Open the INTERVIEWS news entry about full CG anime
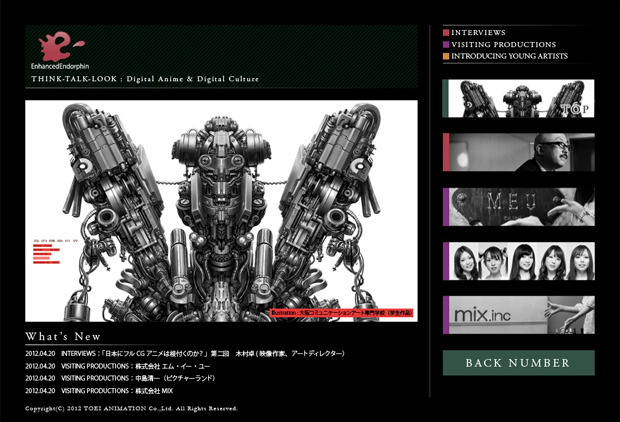 pyautogui.click(x=187, y=354)
